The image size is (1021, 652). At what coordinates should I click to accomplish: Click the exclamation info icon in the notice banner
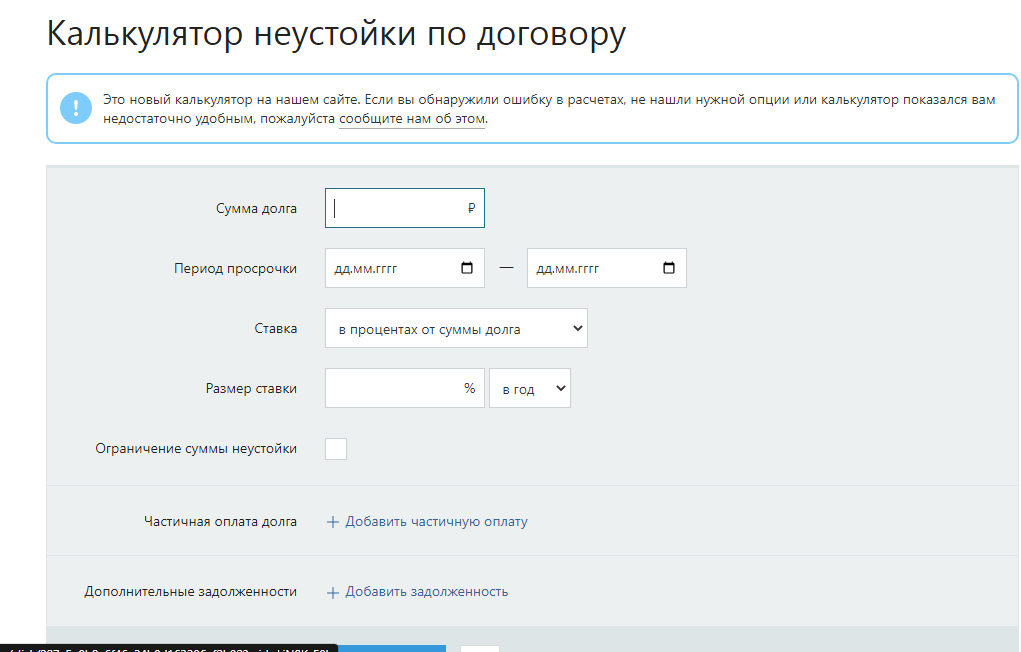[76, 108]
